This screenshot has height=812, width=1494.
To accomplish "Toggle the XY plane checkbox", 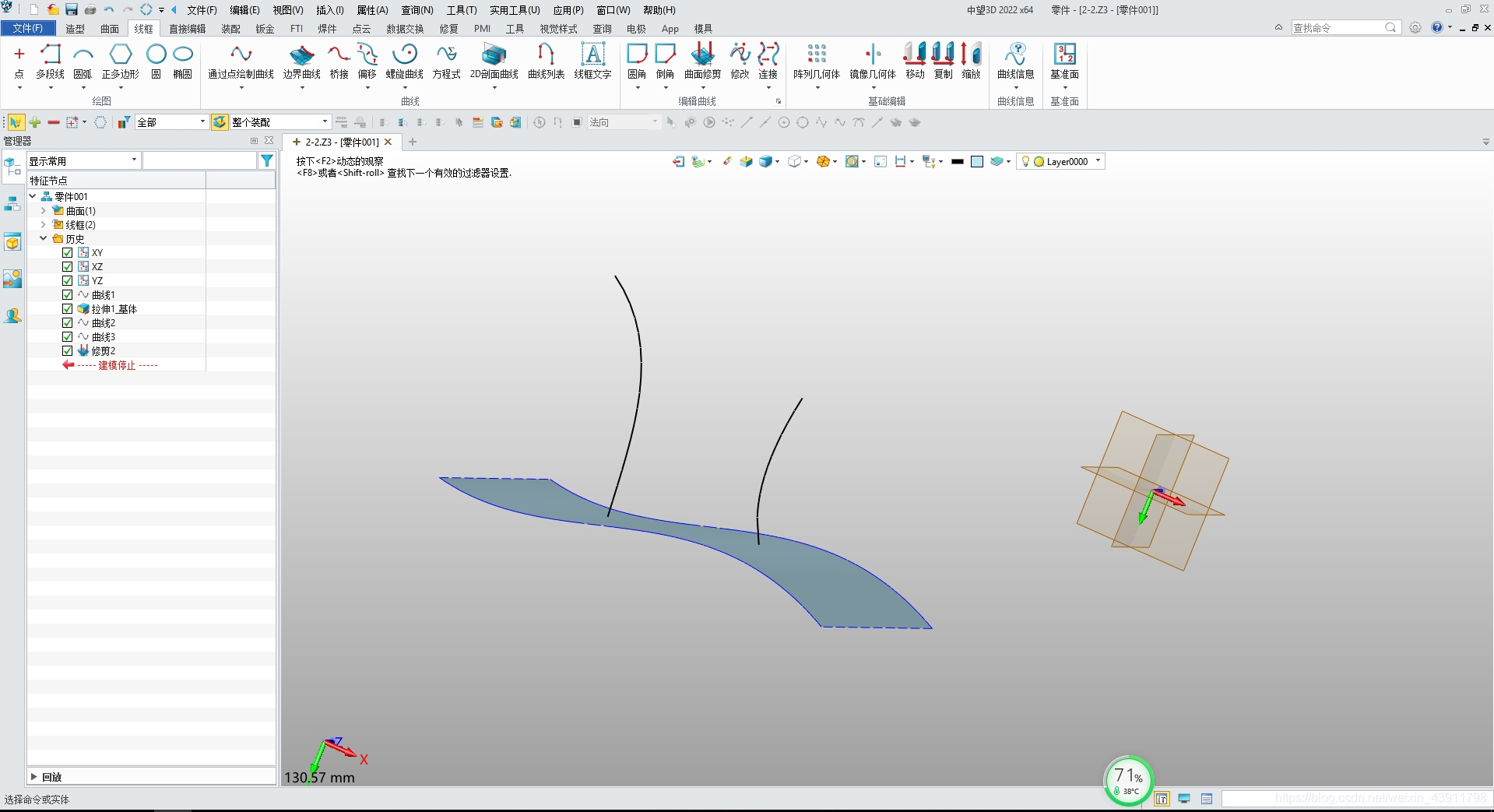I will click(x=68, y=252).
